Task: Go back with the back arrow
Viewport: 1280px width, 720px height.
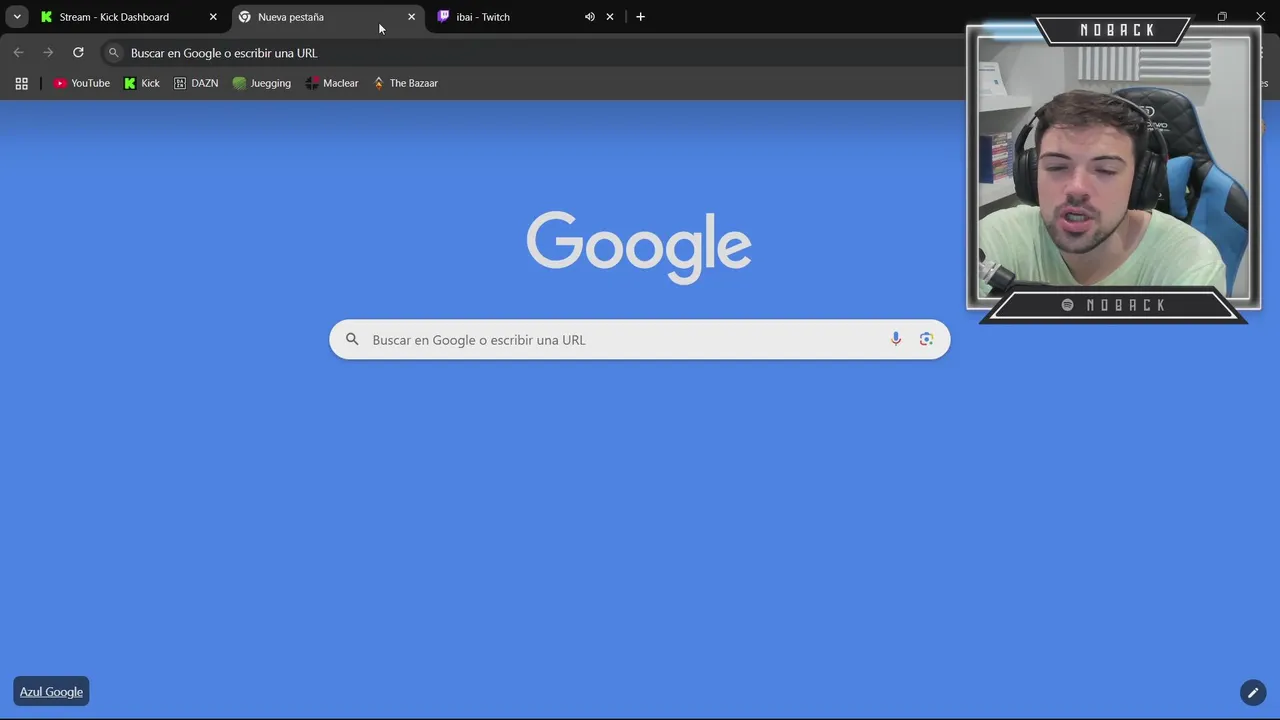Action: (19, 53)
